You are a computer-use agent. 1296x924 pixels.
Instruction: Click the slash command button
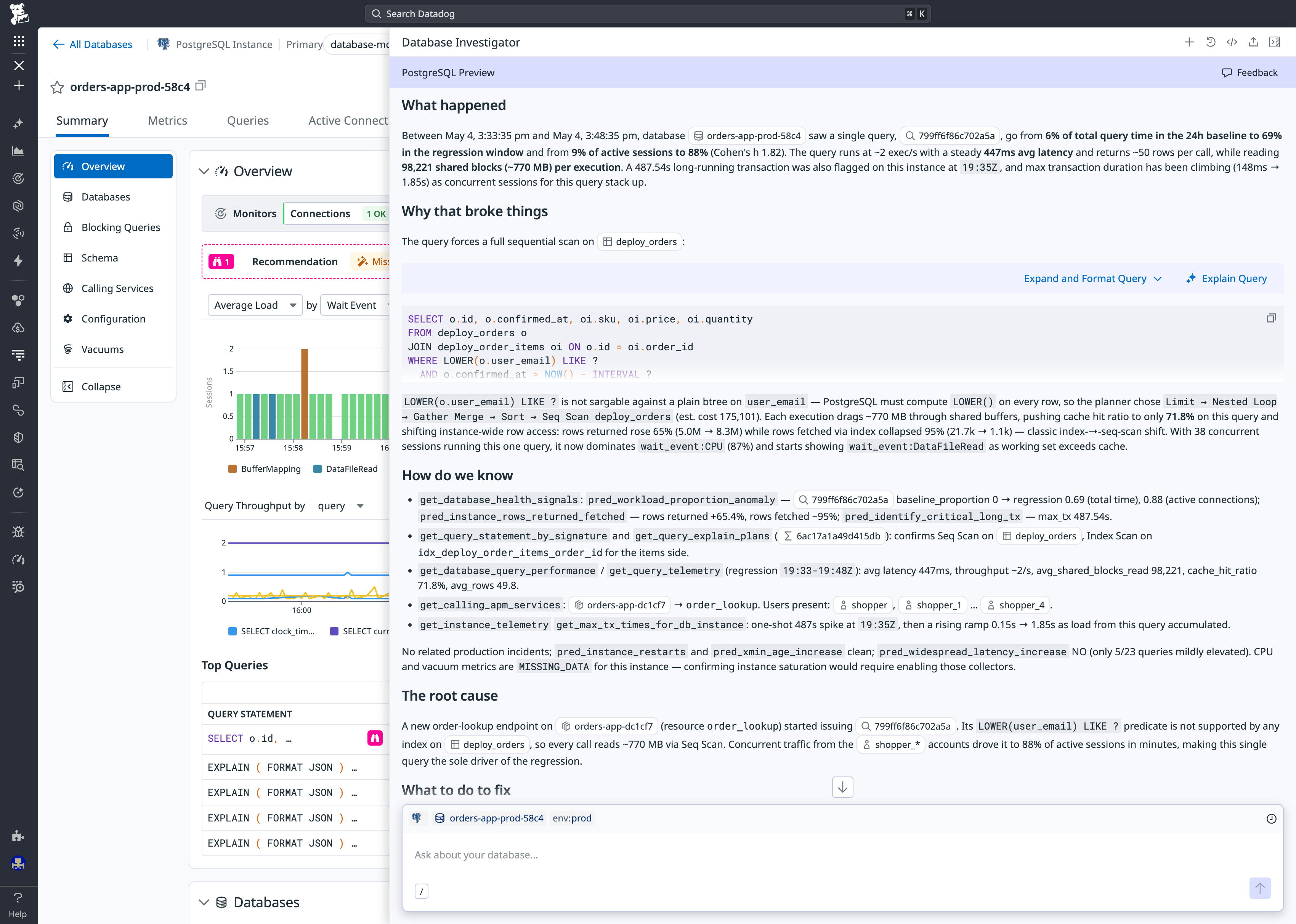click(421, 891)
